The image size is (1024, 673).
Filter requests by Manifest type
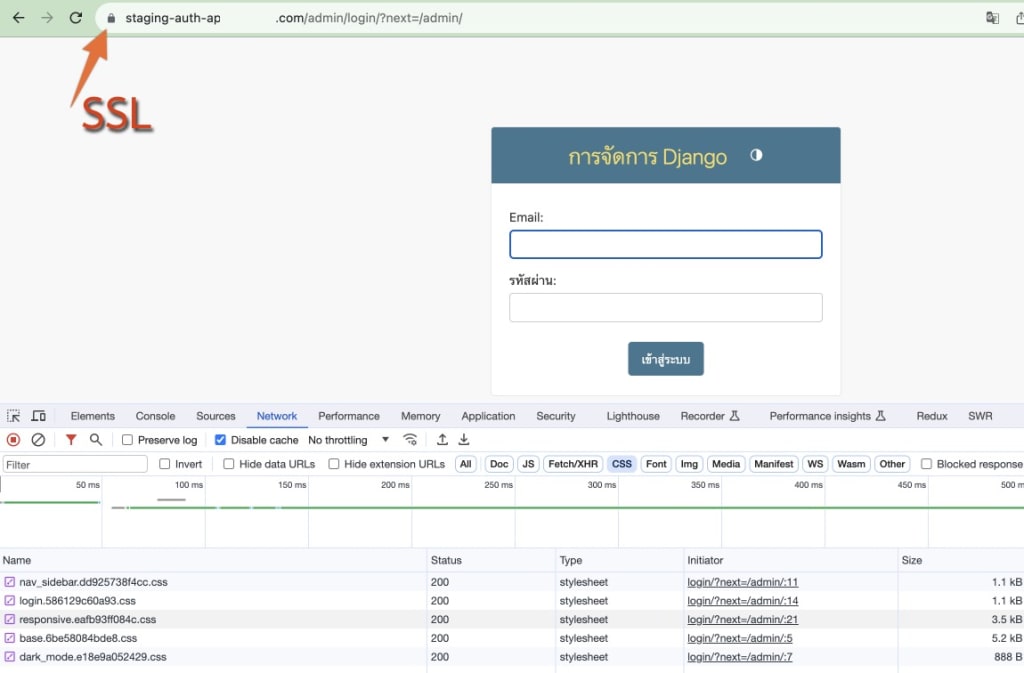(x=773, y=464)
